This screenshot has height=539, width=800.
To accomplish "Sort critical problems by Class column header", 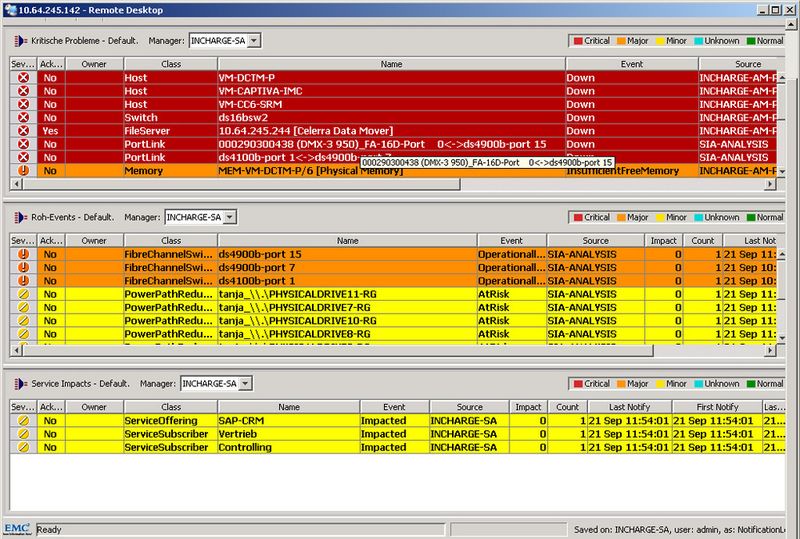I will [171, 64].
